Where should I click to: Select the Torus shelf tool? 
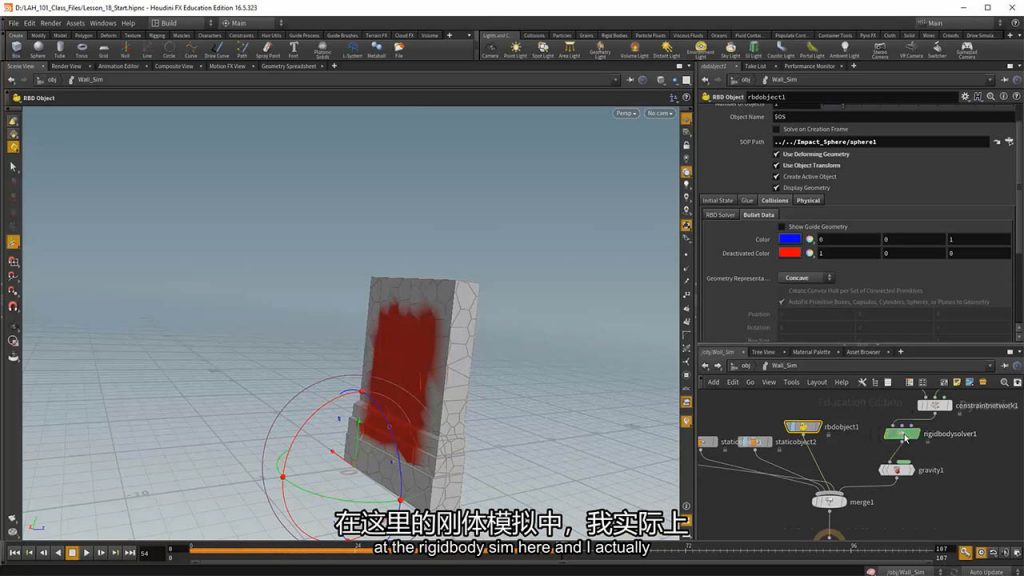[x=82, y=50]
